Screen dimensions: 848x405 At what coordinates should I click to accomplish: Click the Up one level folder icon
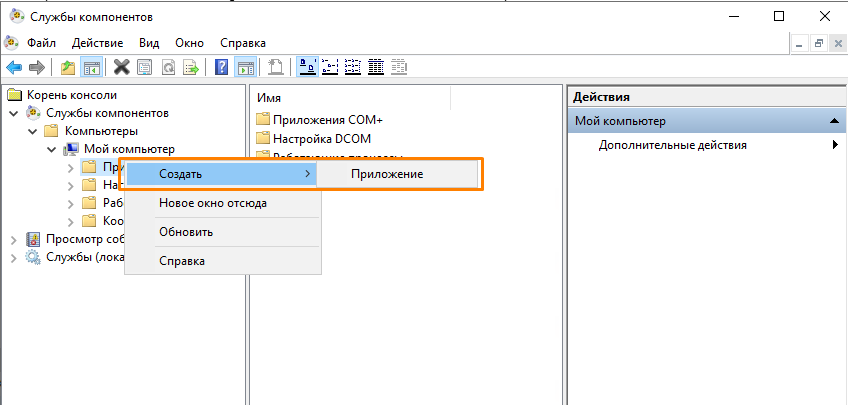(67, 67)
